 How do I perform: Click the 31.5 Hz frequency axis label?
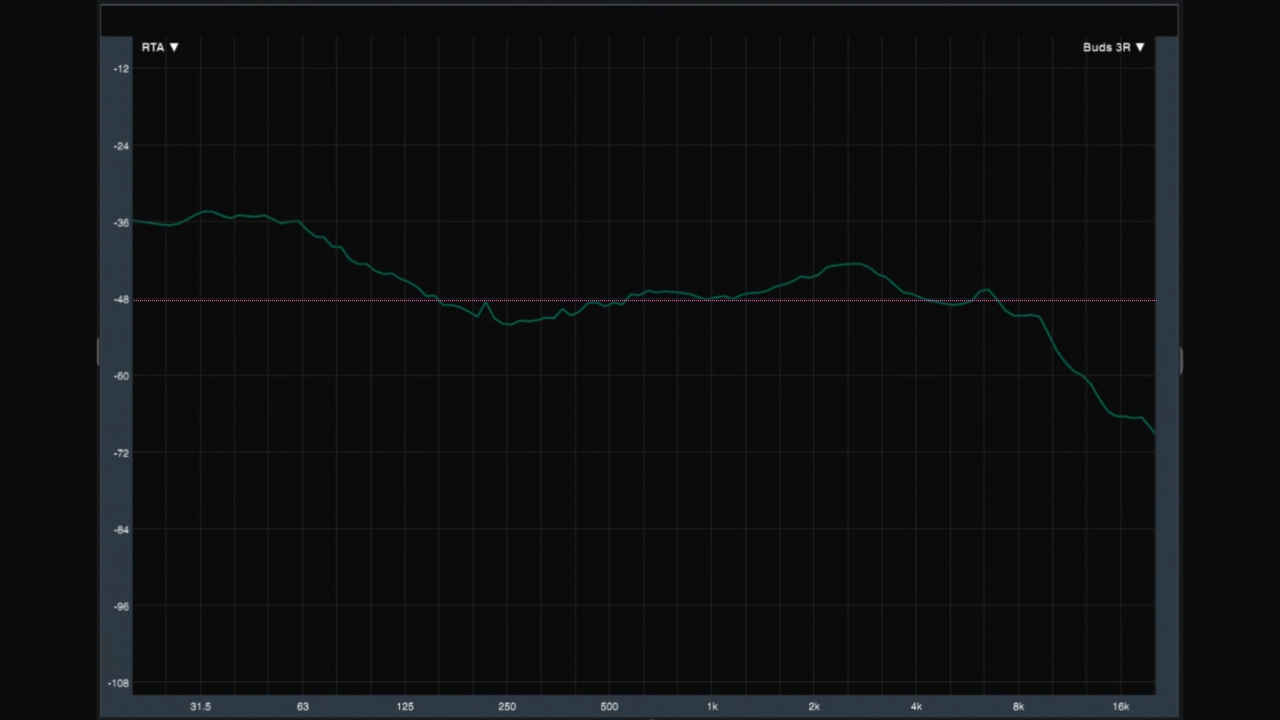[x=201, y=705]
